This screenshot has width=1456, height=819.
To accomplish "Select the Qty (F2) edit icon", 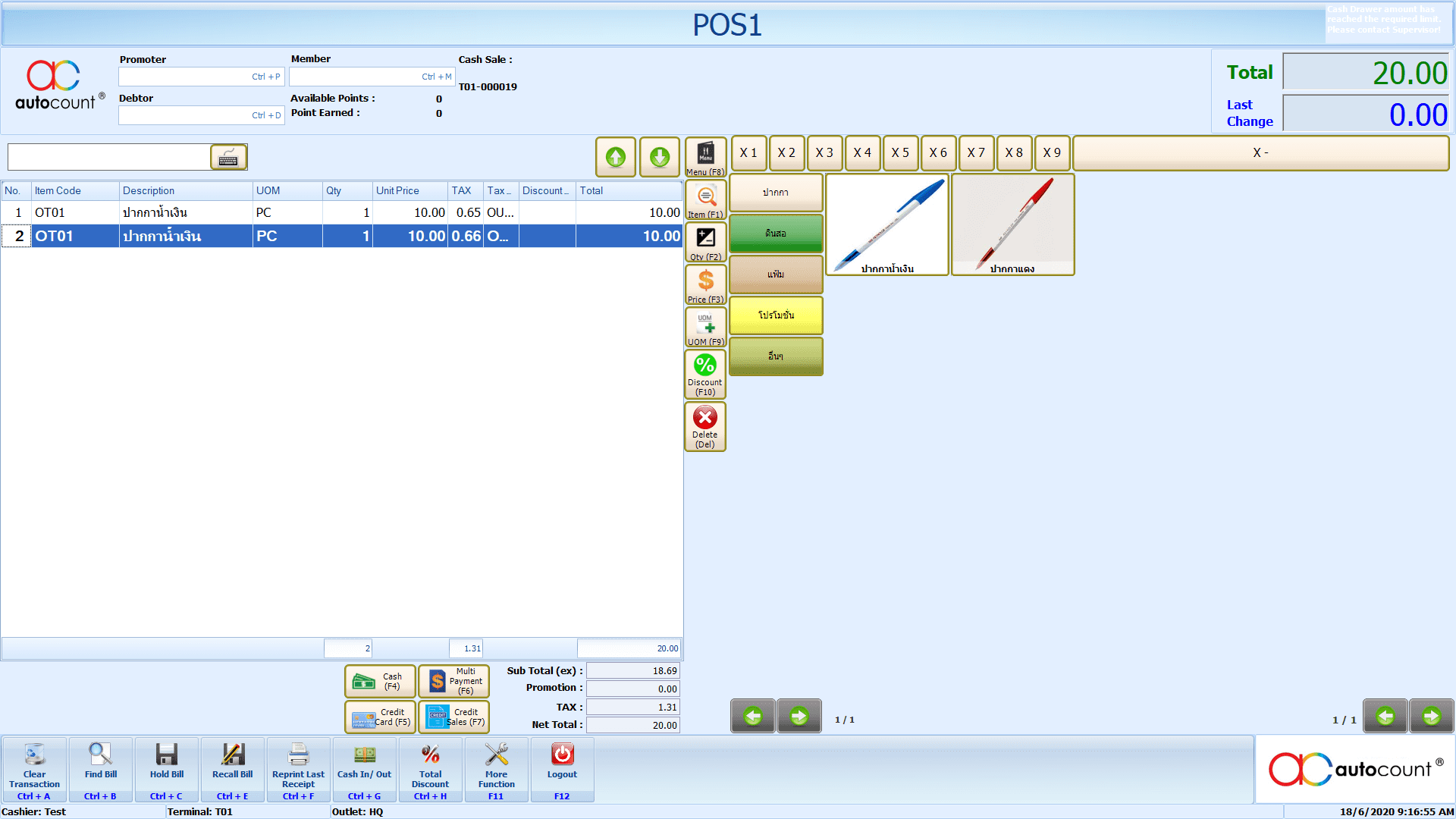I will click(706, 241).
